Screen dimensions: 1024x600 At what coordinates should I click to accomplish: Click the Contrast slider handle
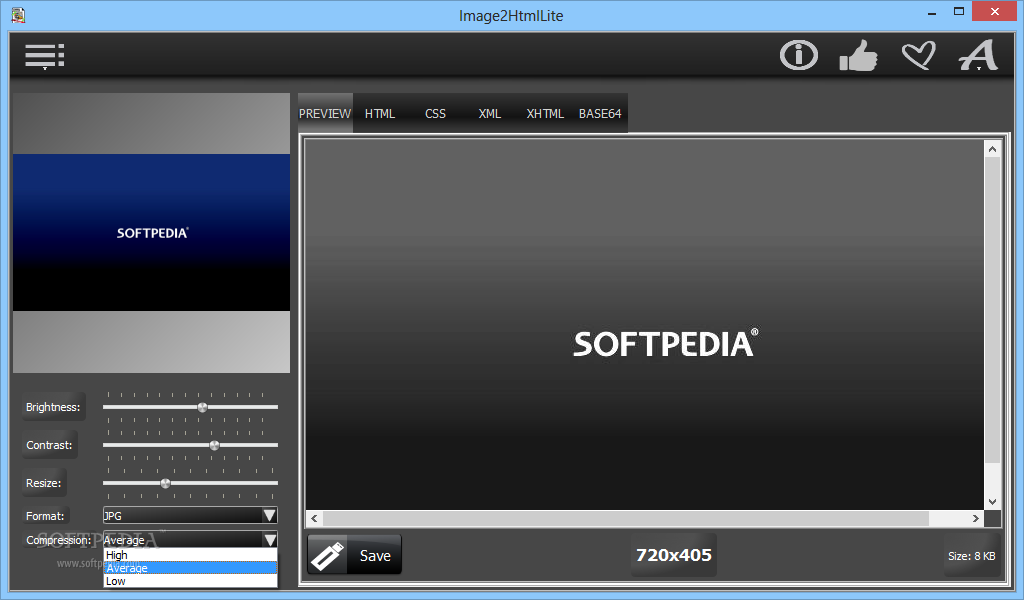coord(214,445)
